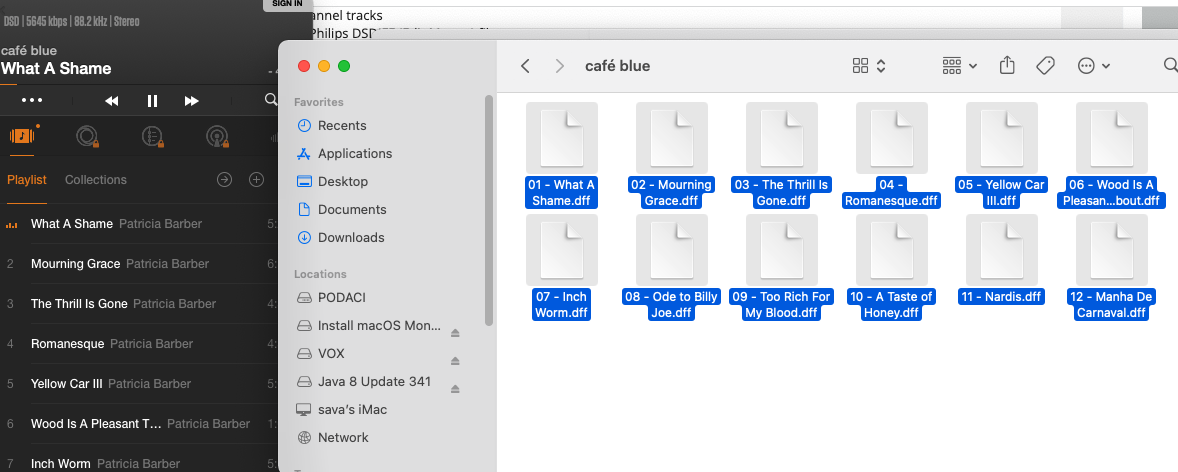1178x472 pixels.
Task: Click the Finder tag icon
Action: point(1045,66)
